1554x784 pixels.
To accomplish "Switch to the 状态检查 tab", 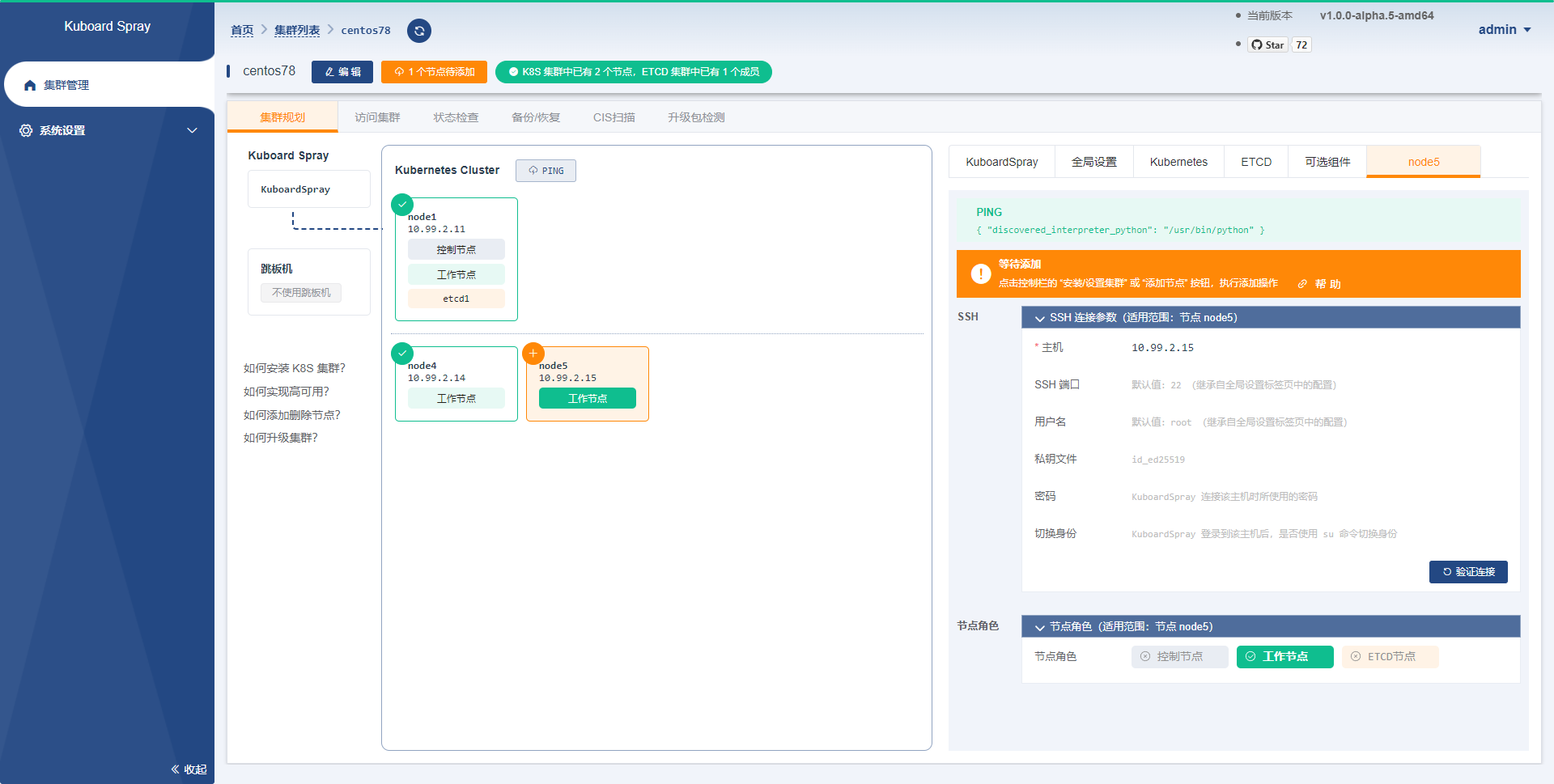I will click(x=456, y=117).
